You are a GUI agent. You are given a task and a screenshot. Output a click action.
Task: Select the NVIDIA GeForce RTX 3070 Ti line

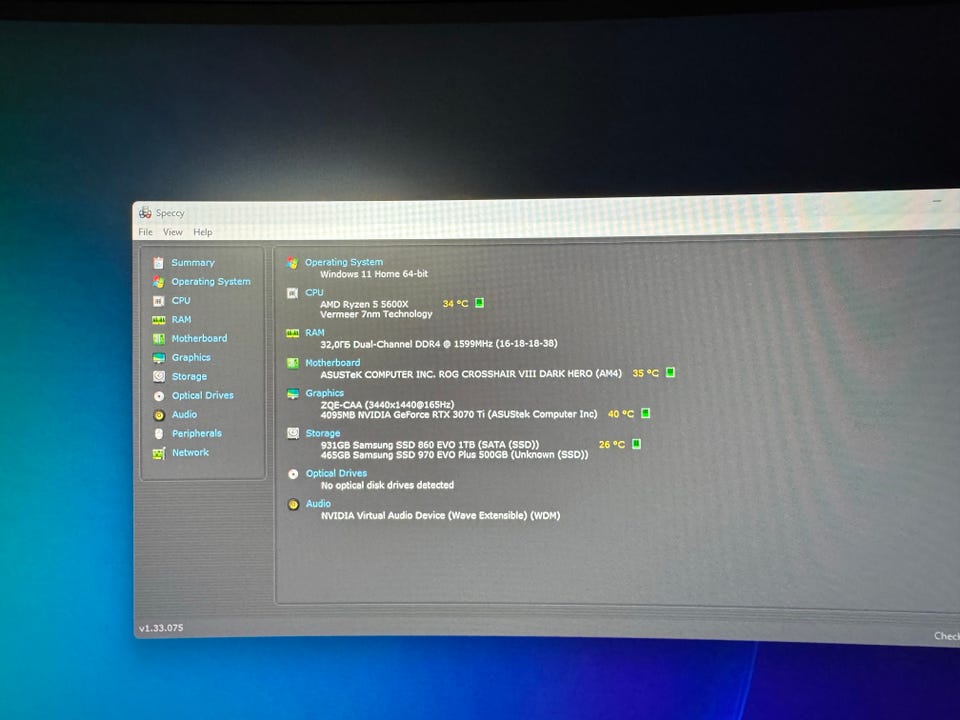coord(459,414)
